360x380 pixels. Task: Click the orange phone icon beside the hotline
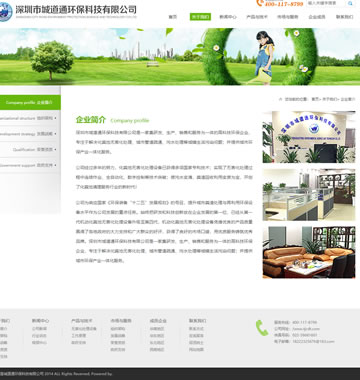[x=260, y=3]
